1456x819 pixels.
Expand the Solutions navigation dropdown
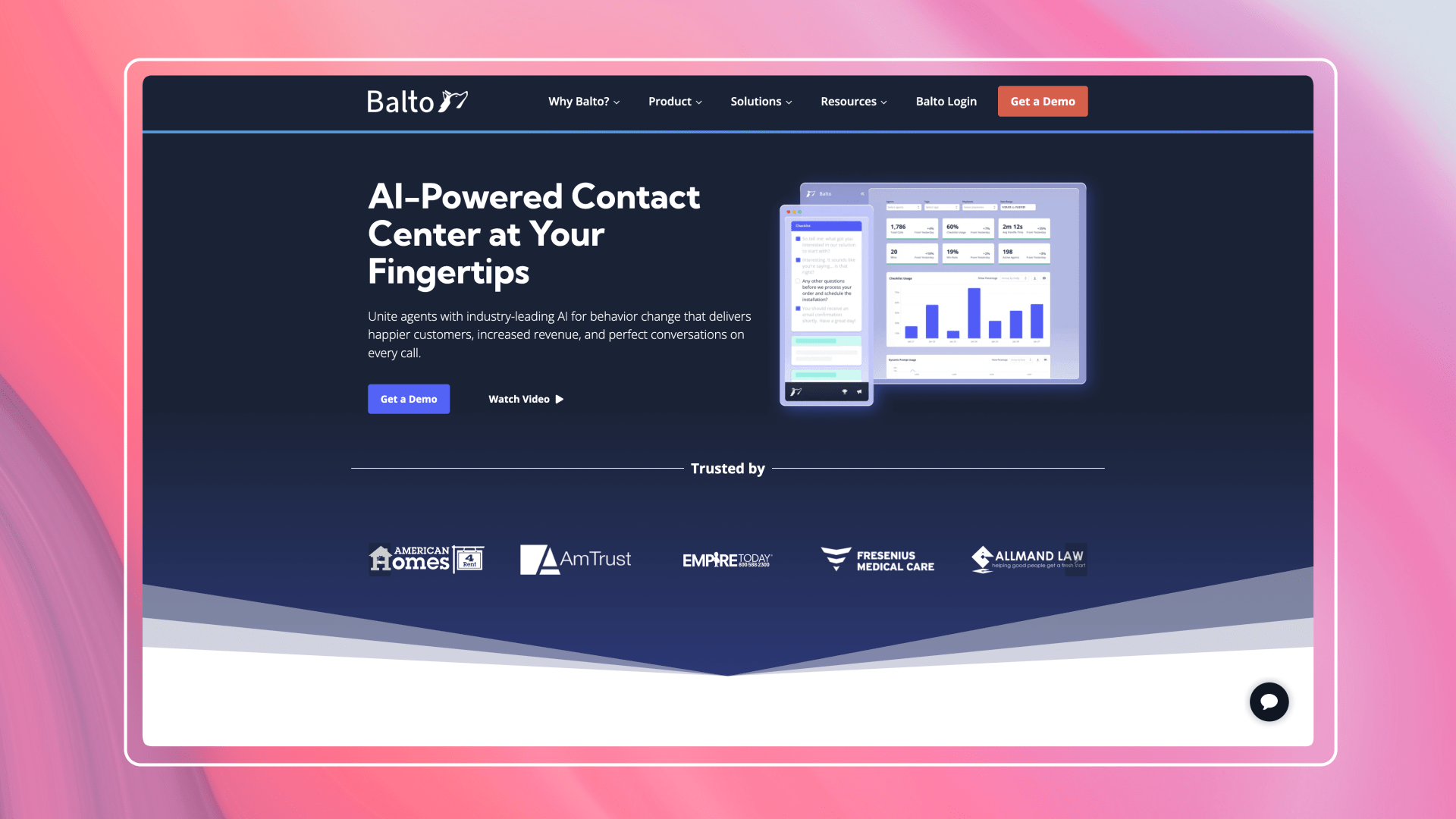click(x=756, y=101)
